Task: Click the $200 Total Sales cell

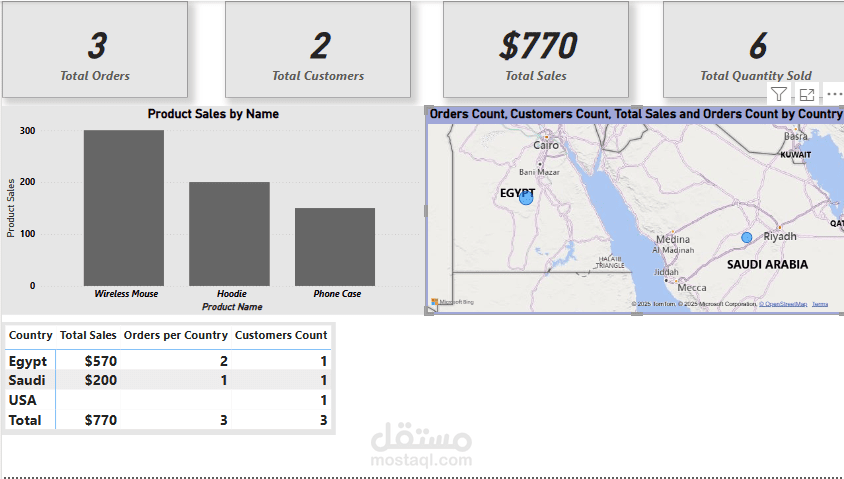Action: (x=101, y=380)
